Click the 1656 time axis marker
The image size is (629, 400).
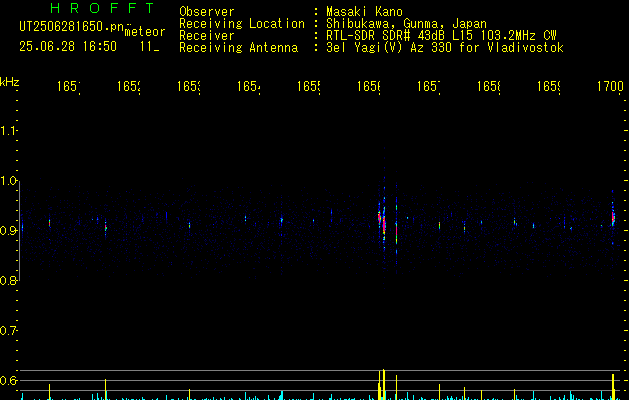(x=369, y=86)
